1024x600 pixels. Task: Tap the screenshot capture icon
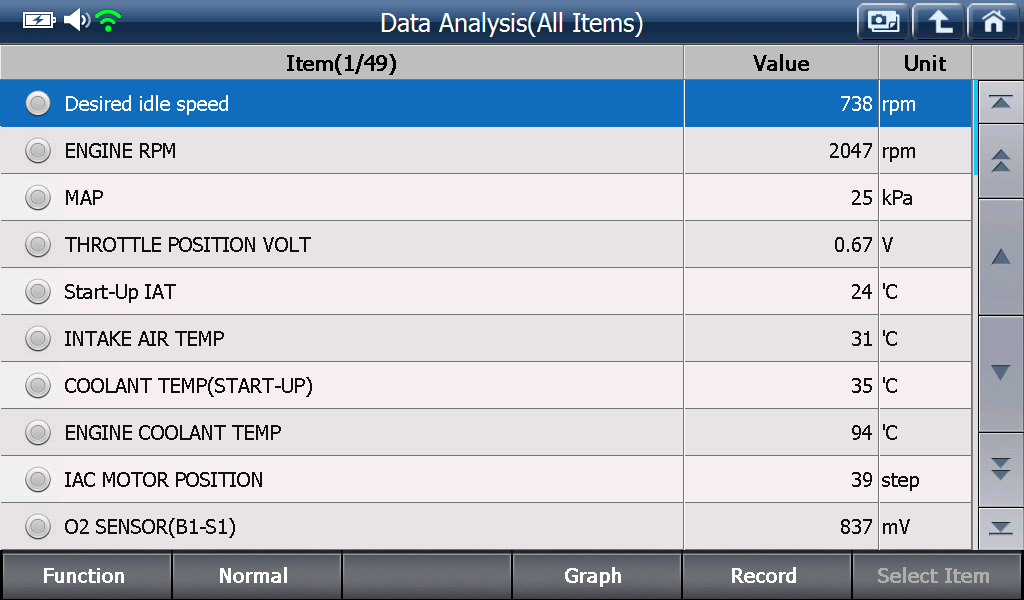[x=883, y=22]
